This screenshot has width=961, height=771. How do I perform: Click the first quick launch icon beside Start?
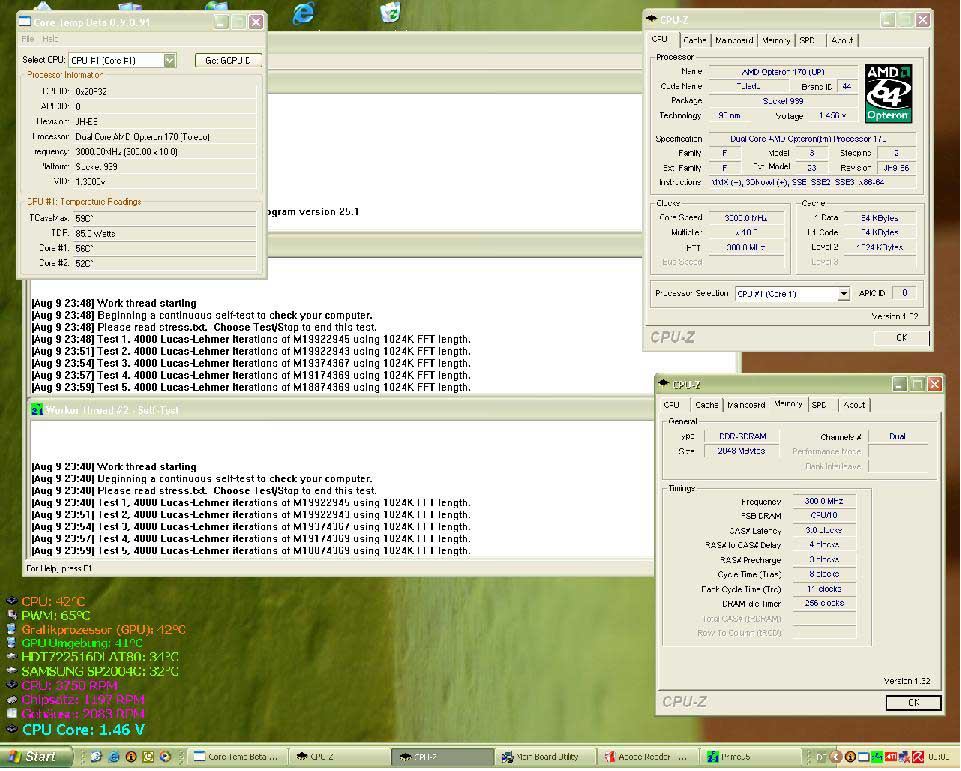click(96, 756)
